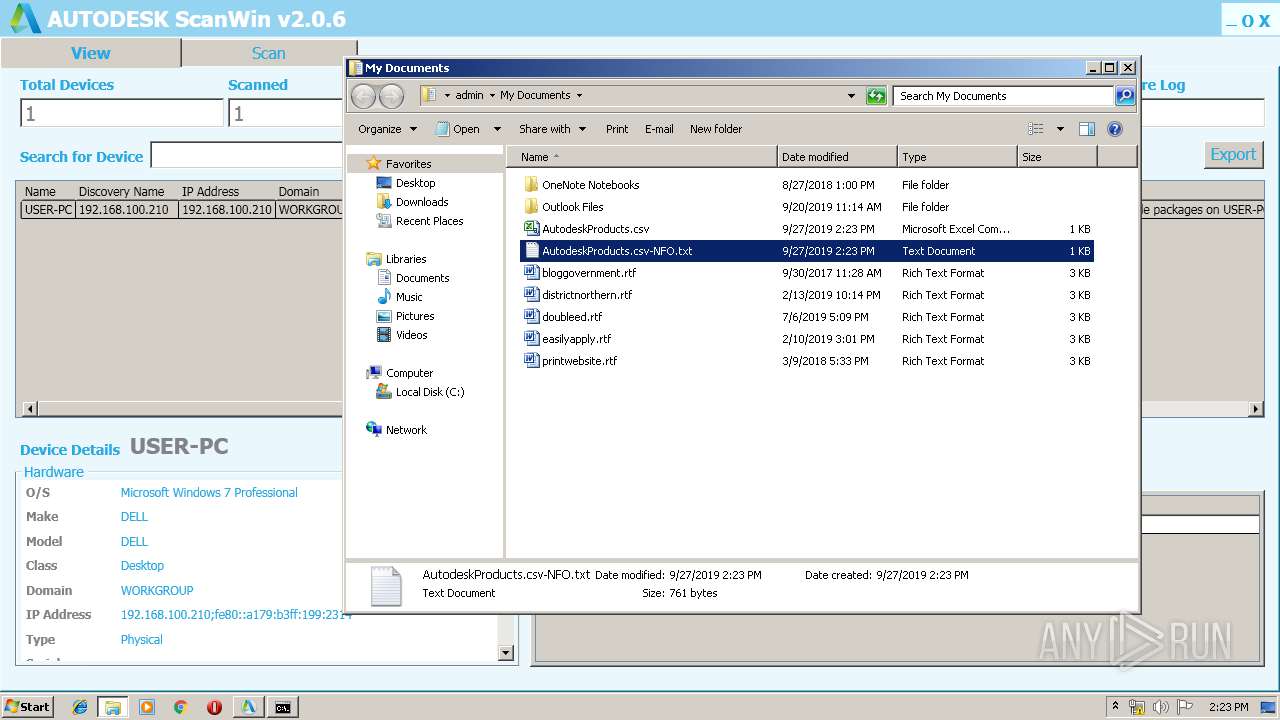Click the forward arrow in My Documents
This screenshot has width=1280, height=720.
[392, 96]
